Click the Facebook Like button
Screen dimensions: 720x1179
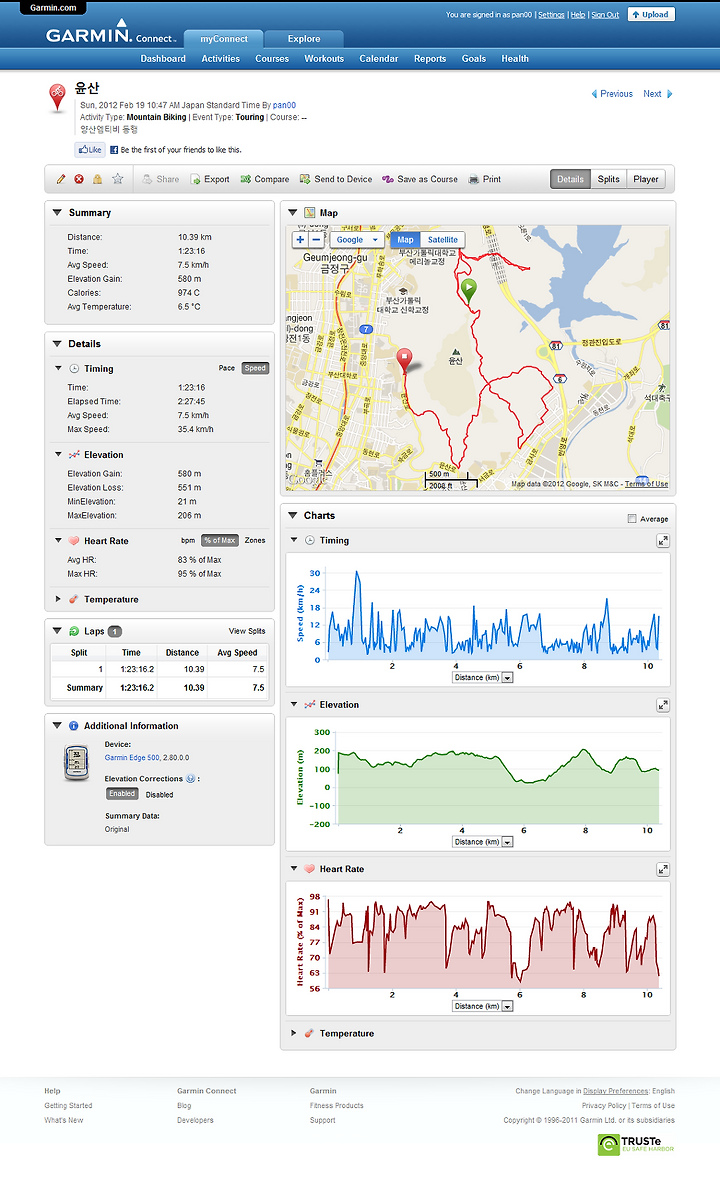(89, 150)
